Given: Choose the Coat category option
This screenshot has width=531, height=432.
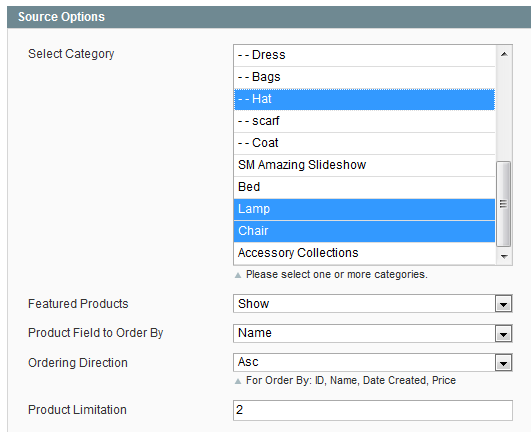Looking at the screenshot, I should pos(364,143).
